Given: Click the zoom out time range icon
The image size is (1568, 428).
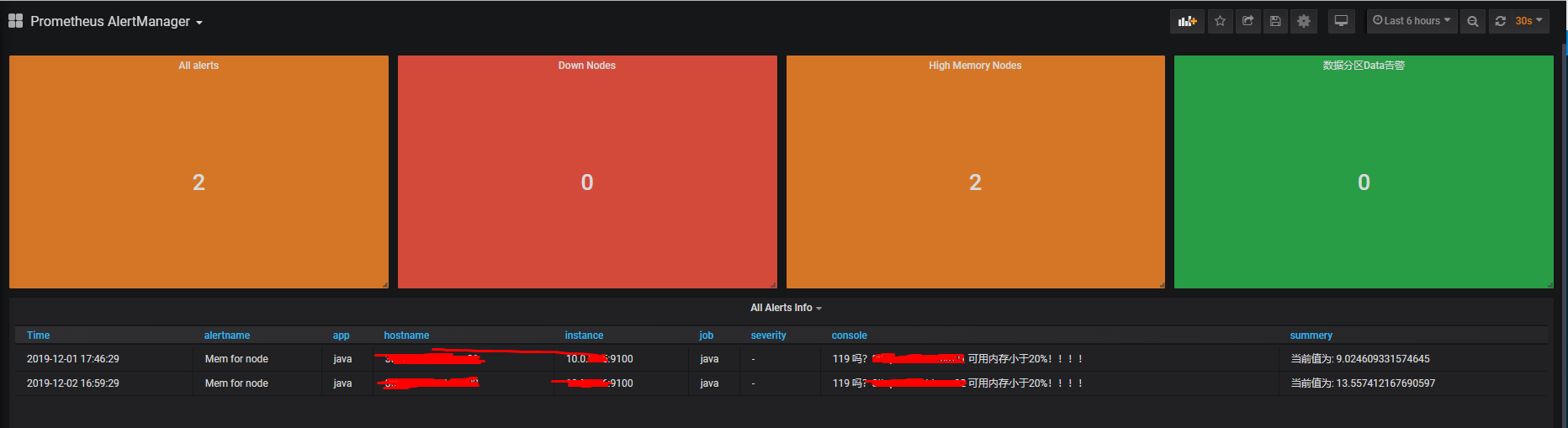Looking at the screenshot, I should [1472, 21].
